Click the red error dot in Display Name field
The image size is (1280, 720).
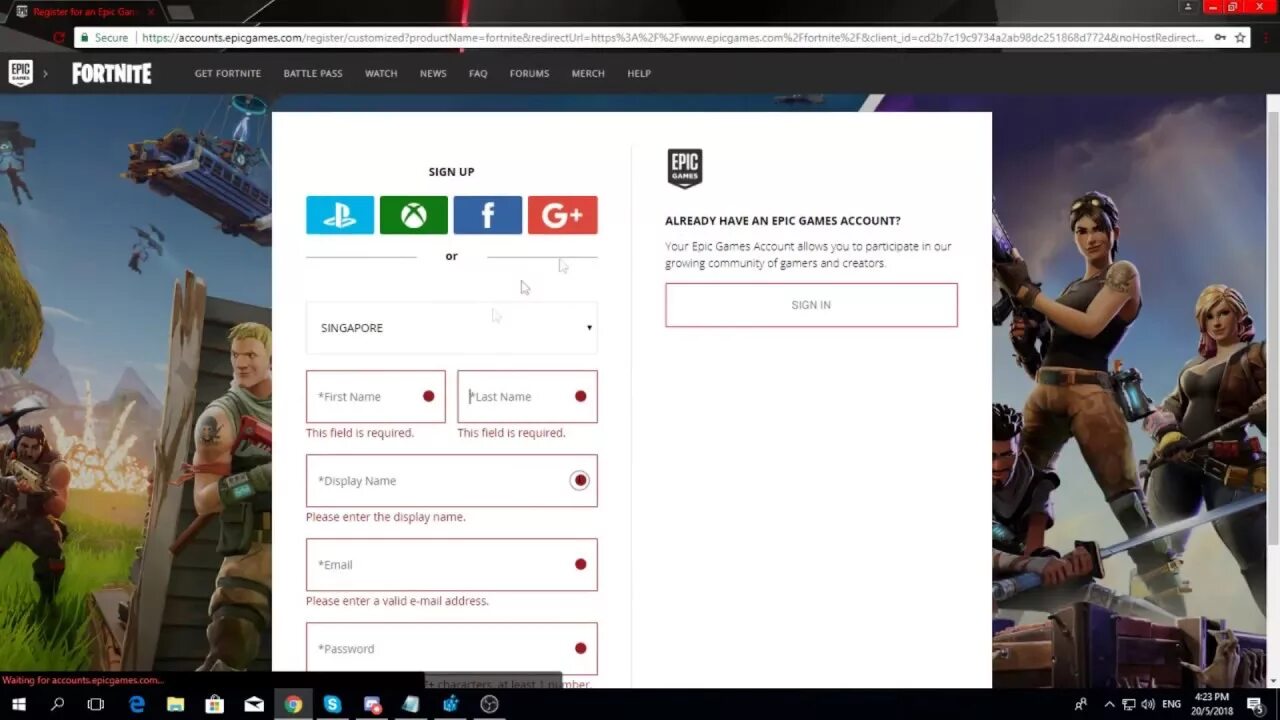point(580,481)
